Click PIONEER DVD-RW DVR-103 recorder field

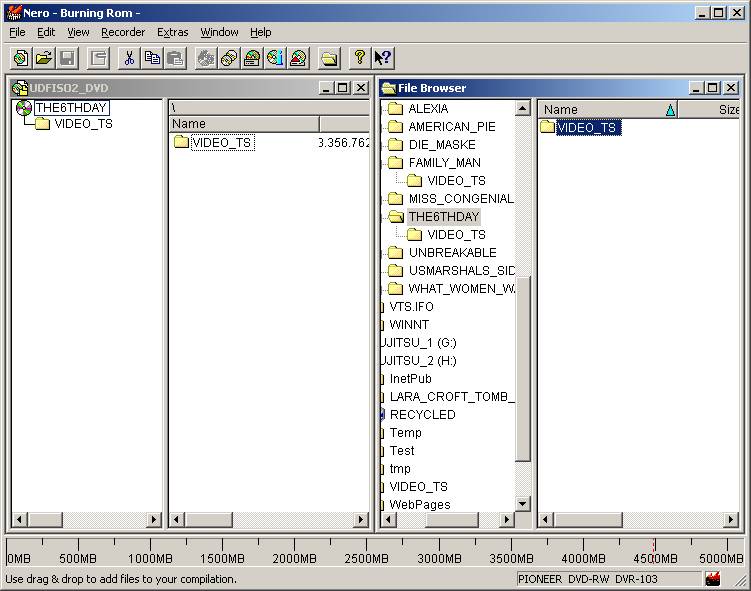click(609, 579)
